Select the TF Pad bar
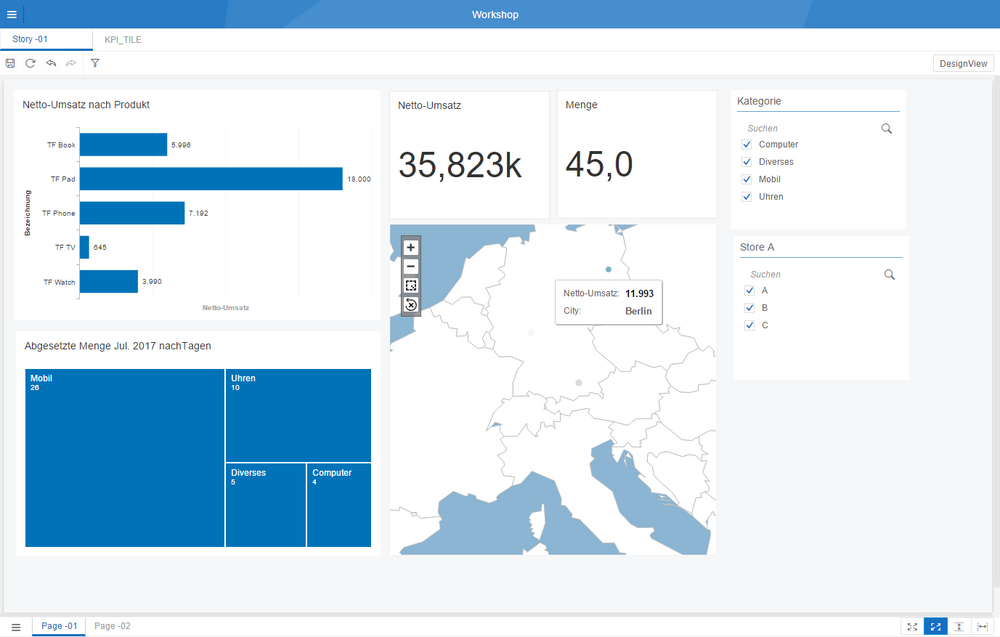 [x=211, y=179]
